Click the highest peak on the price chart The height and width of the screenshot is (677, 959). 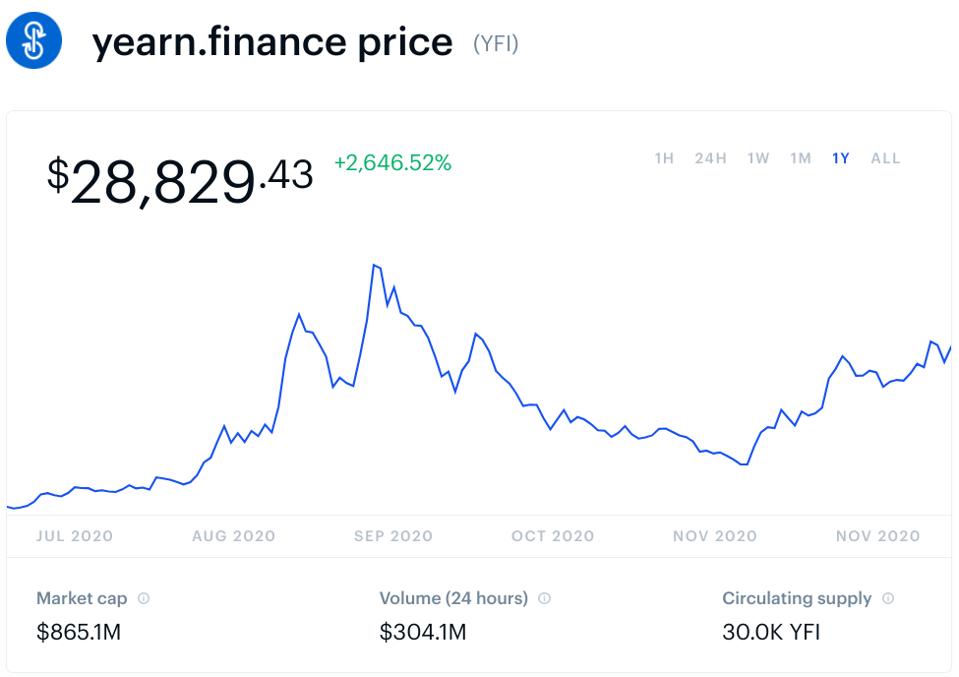[x=374, y=265]
